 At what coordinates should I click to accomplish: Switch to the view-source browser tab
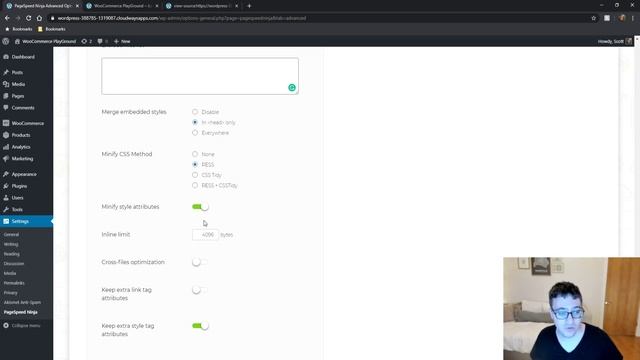click(202, 6)
